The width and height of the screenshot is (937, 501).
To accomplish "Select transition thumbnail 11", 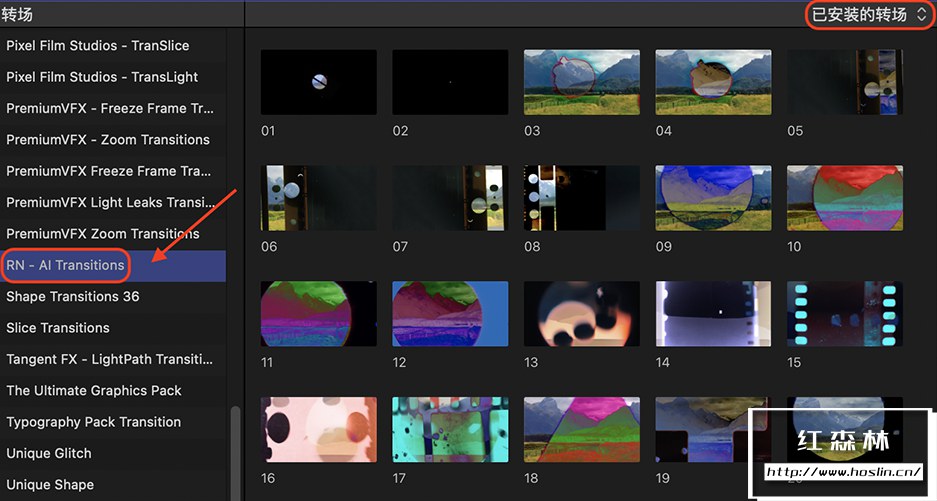I will 319,314.
